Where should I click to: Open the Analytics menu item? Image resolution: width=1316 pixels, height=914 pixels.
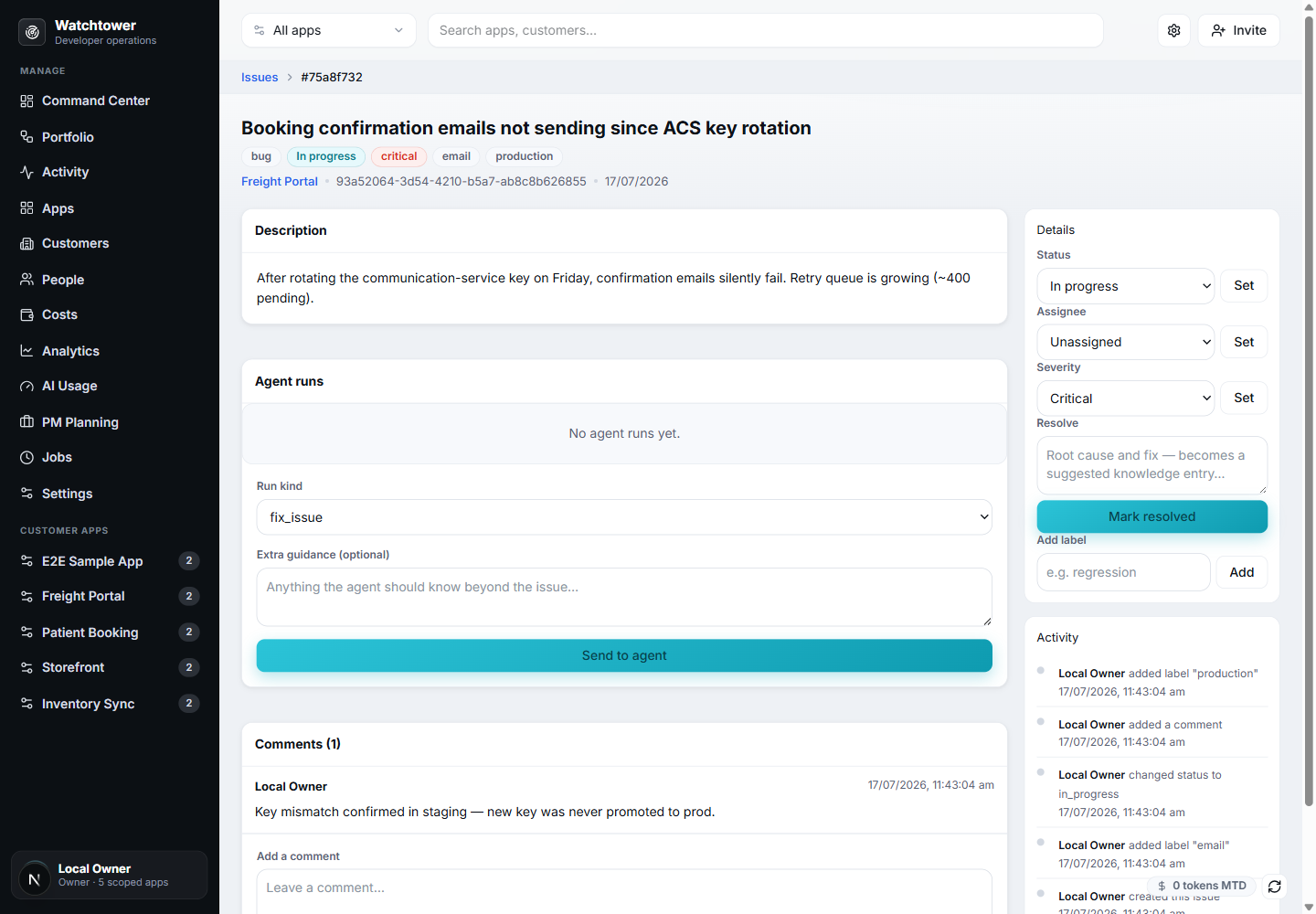click(x=110, y=351)
